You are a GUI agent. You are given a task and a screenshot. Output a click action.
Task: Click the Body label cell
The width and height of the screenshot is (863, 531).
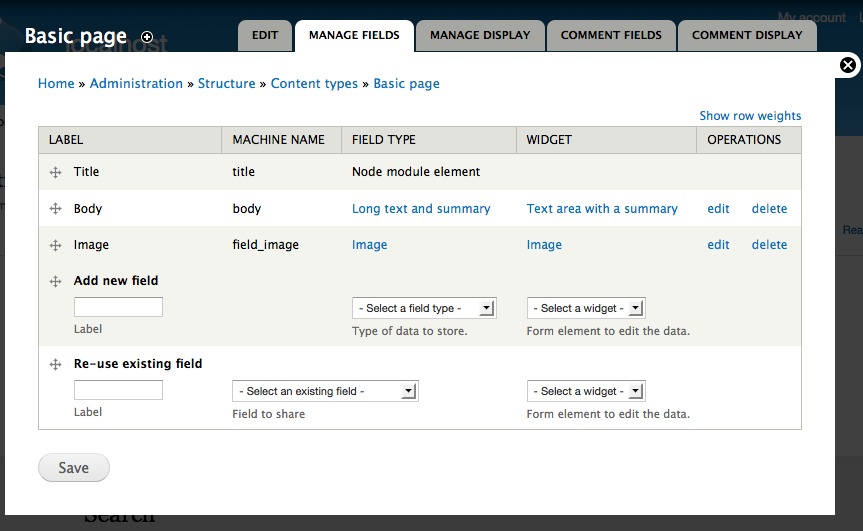click(x=88, y=209)
